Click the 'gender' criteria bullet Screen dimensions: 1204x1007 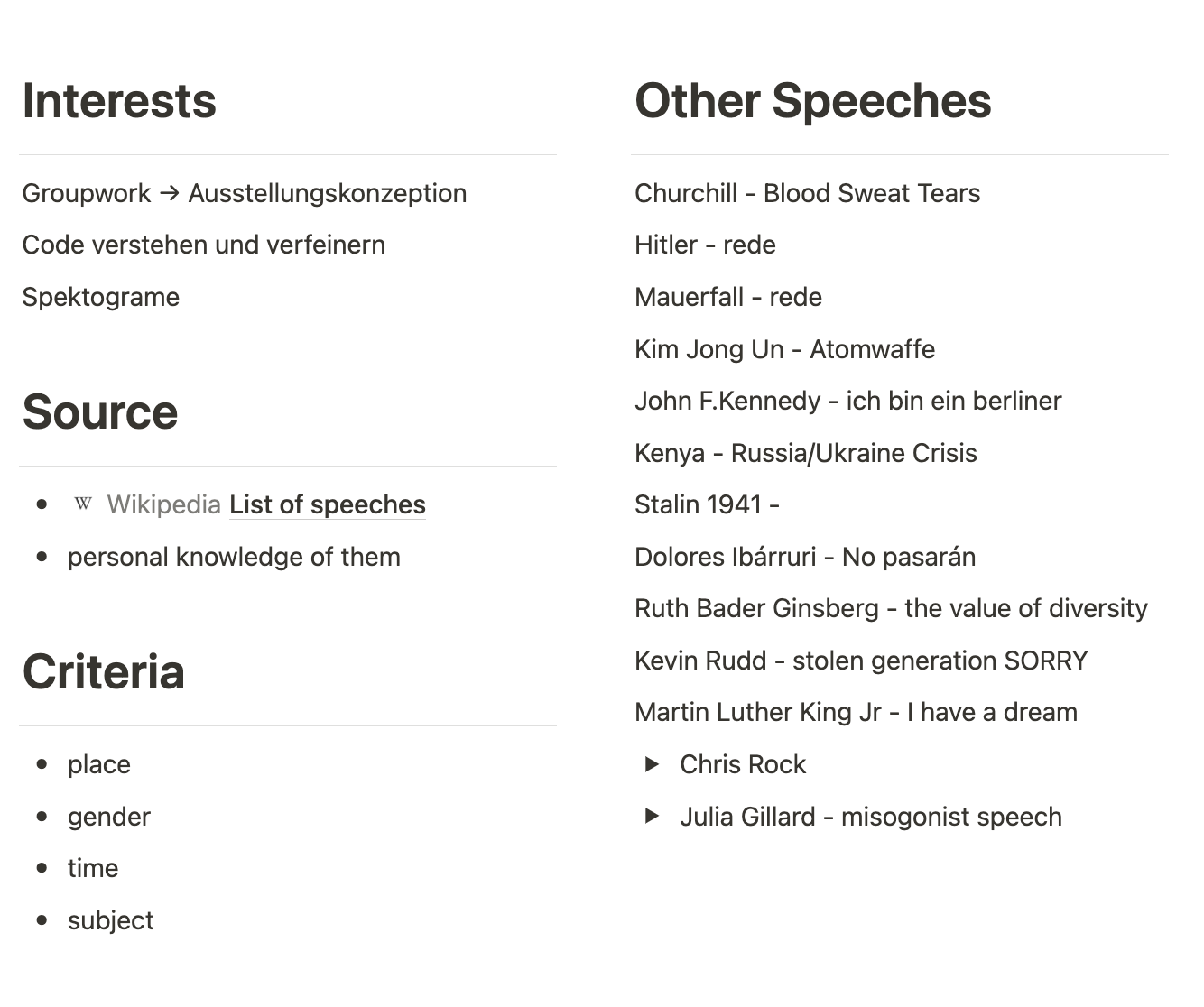[108, 817]
